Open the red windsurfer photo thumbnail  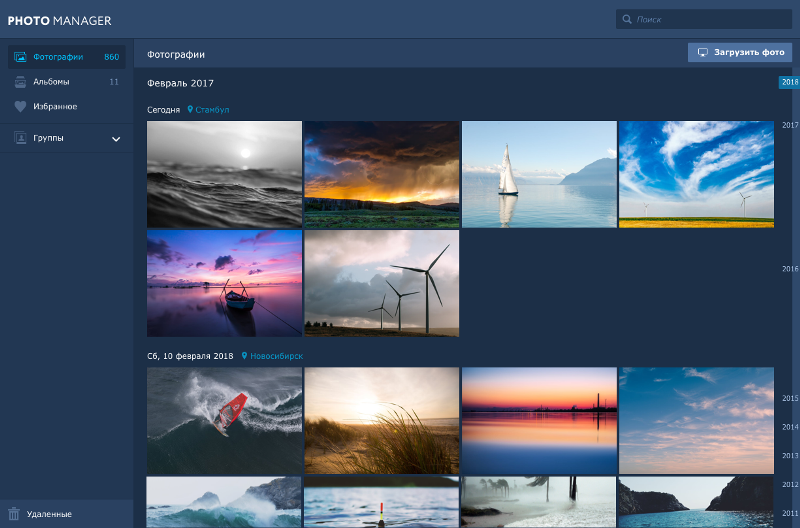224,420
